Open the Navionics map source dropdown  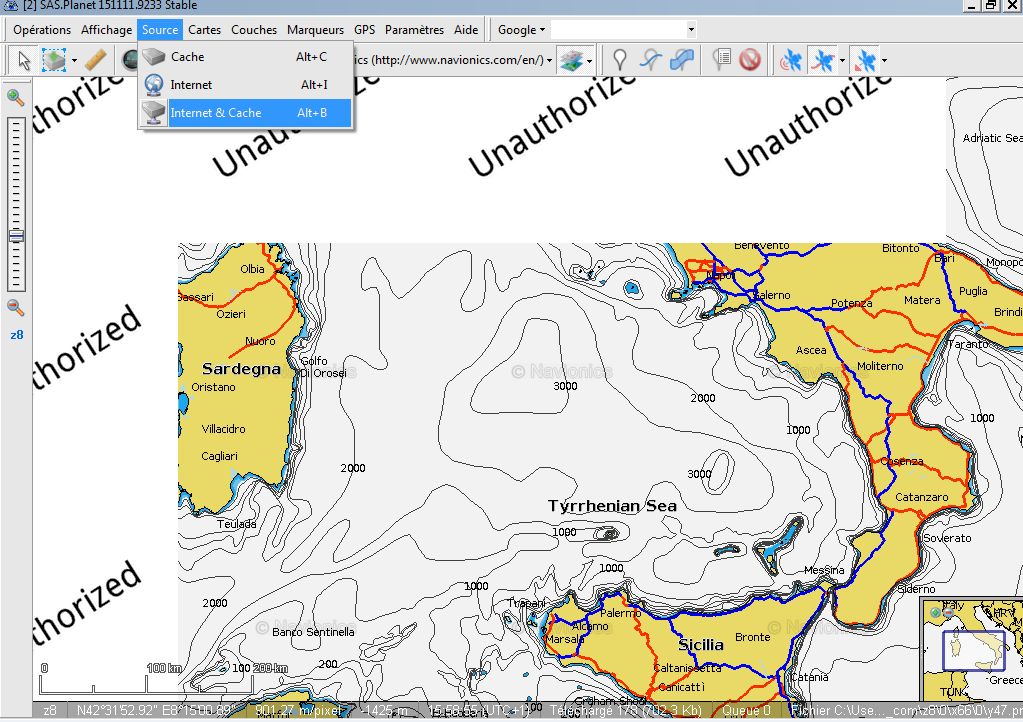[x=549, y=61]
